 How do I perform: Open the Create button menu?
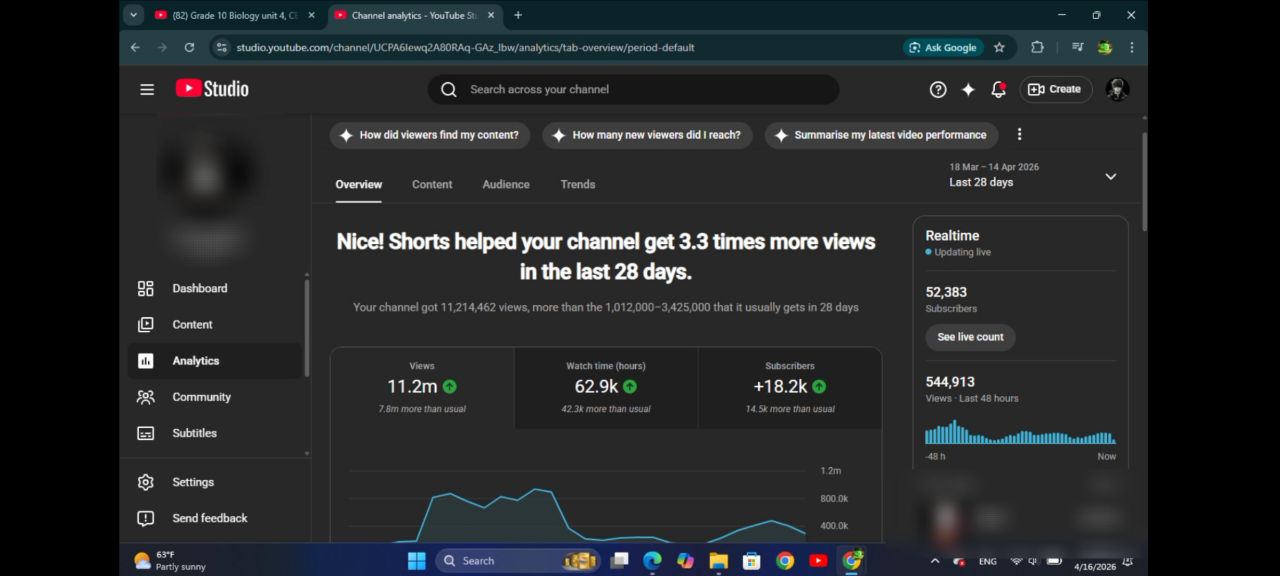coord(1055,89)
